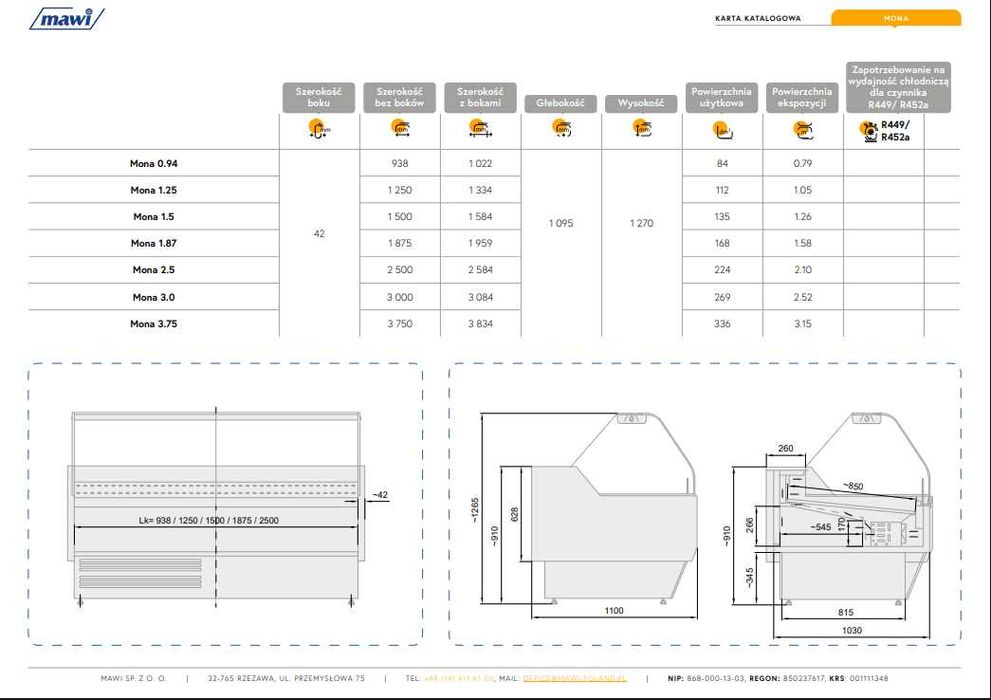Select the Mona 0.94 row label
The width and height of the screenshot is (991, 700).
tap(154, 164)
